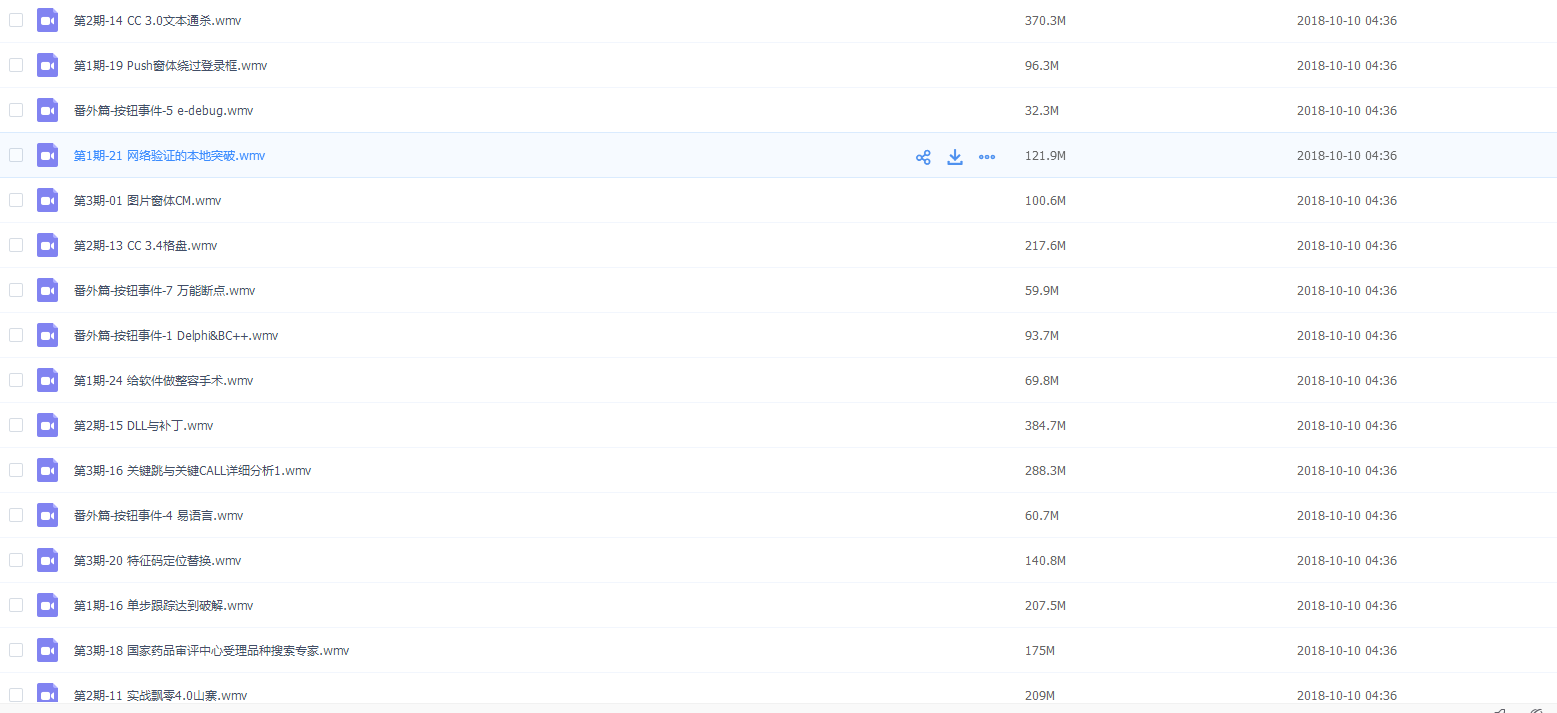Viewport: 1557px width, 713px height.
Task: Open 第3期-16 关键跳与关键CALL详细分析1.wmv
Action: (192, 471)
